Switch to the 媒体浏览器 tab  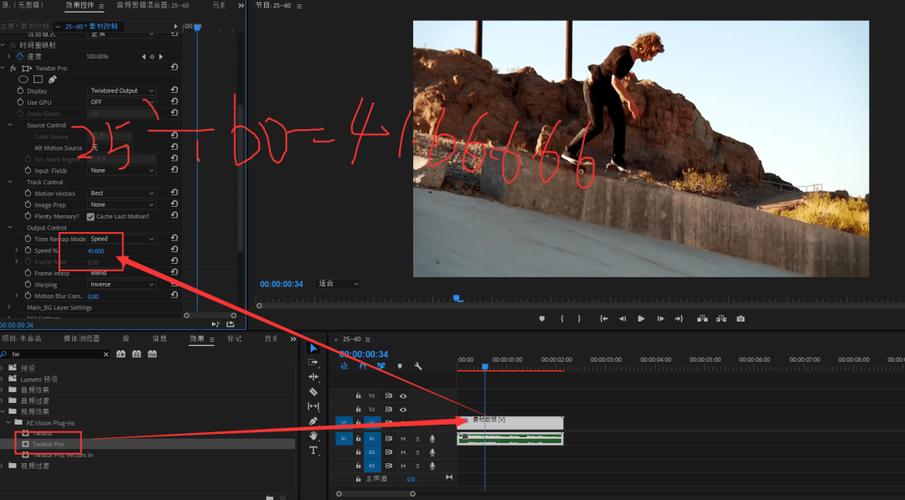[x=81, y=338]
